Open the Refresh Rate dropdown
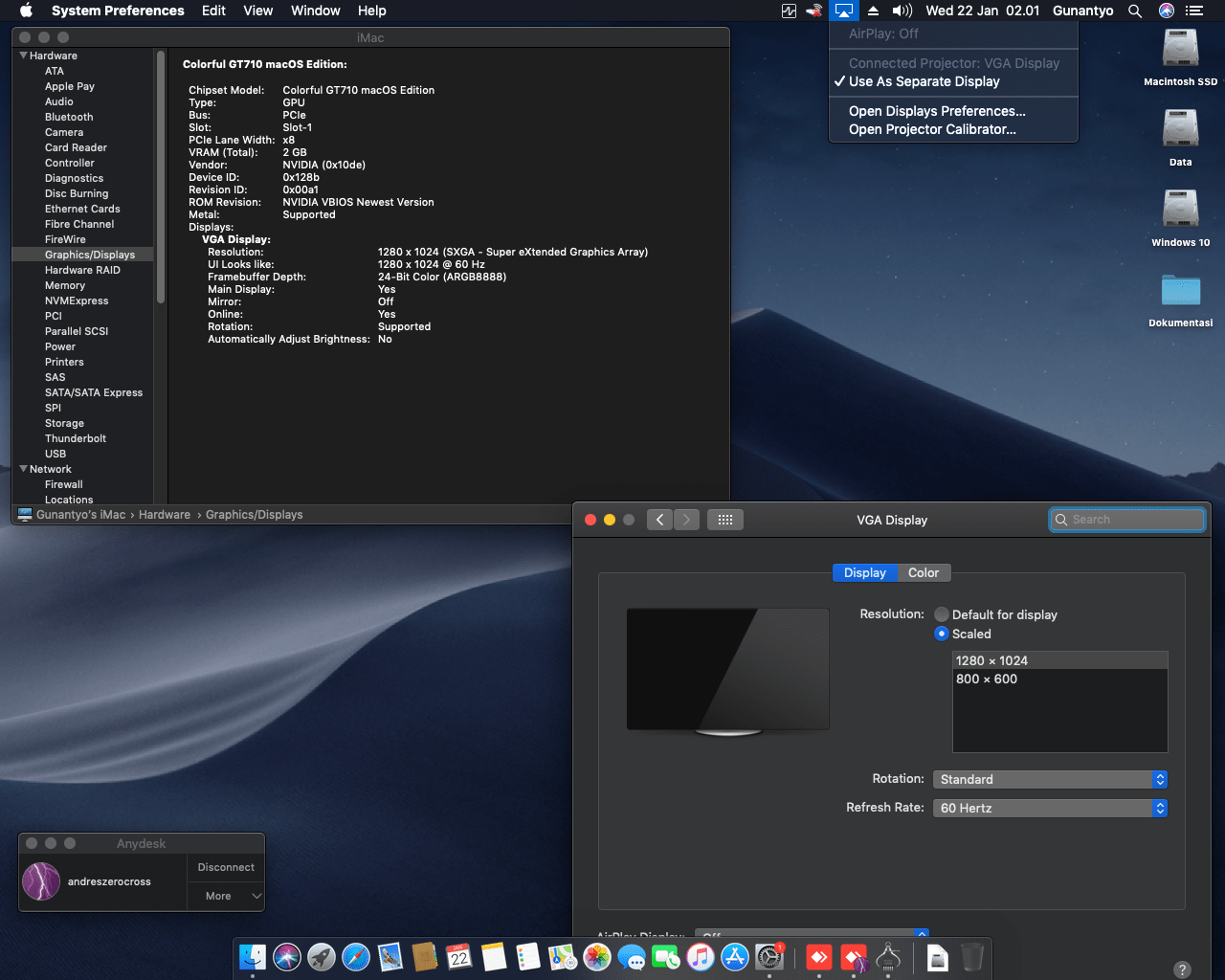 click(1050, 808)
